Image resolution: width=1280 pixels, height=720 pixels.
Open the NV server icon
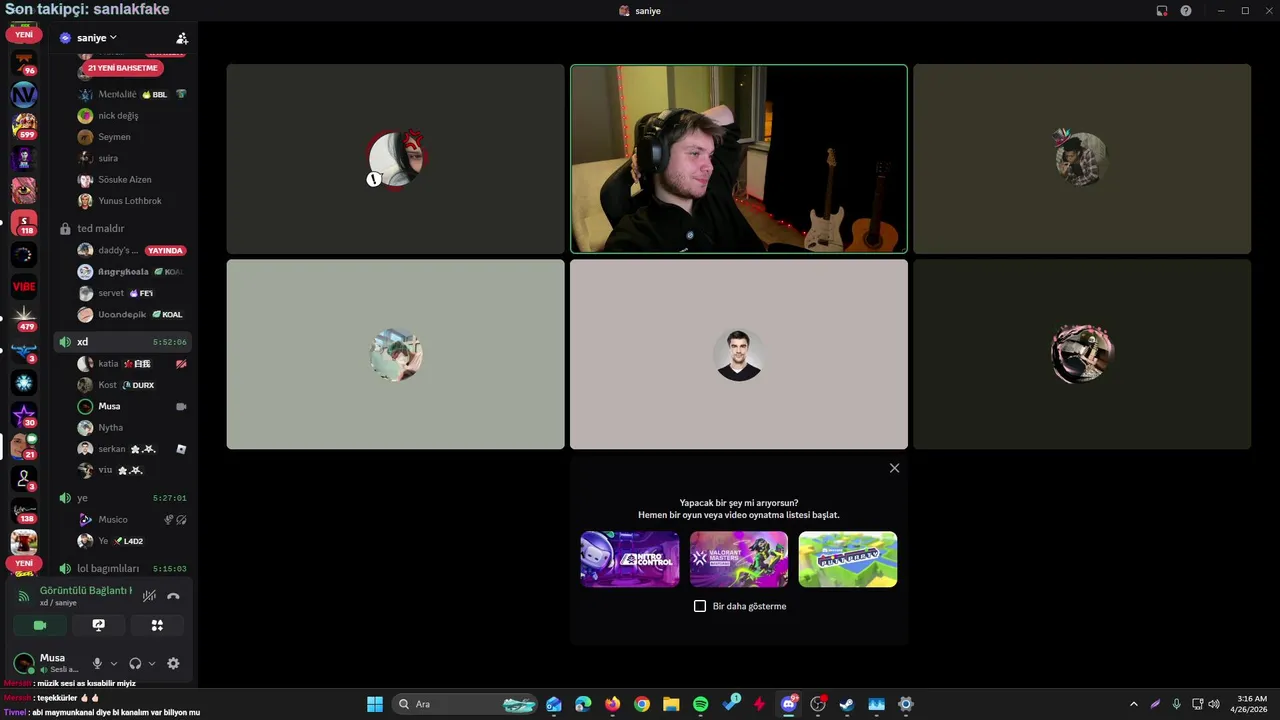[24, 95]
